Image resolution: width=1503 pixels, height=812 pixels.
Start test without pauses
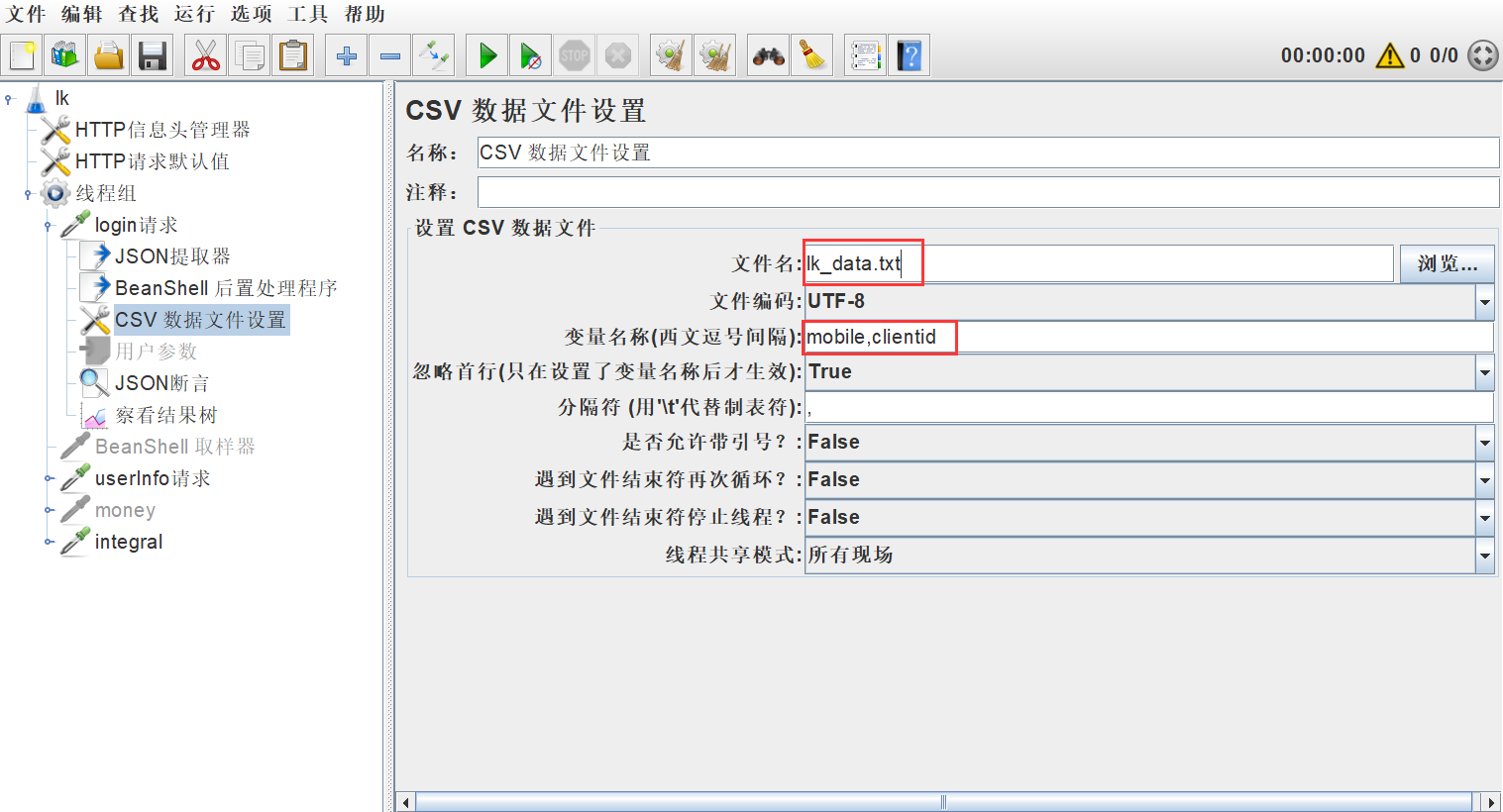click(x=529, y=54)
